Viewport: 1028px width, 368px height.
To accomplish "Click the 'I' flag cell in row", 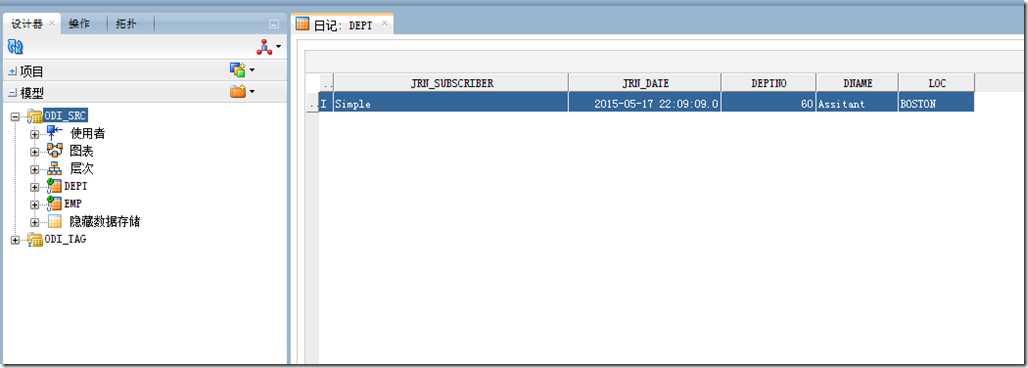I will pyautogui.click(x=326, y=103).
